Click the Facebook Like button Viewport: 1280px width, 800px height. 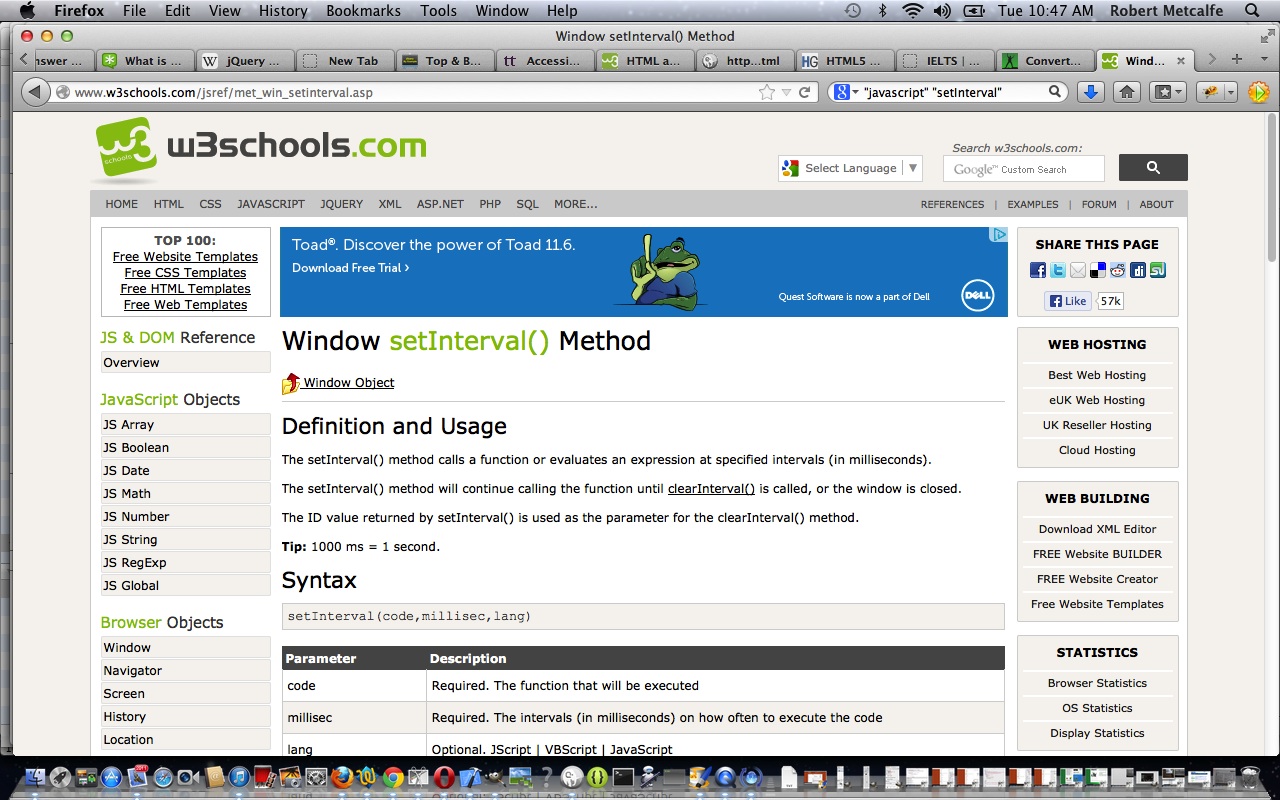point(1068,301)
